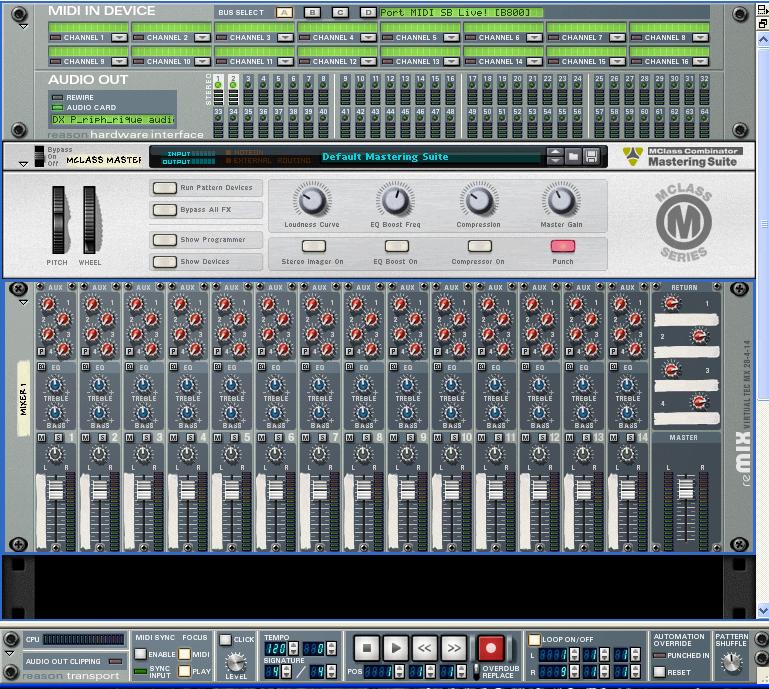Image resolution: width=769 pixels, height=689 pixels.
Task: Click Show Programmer button
Action: (x=165, y=240)
